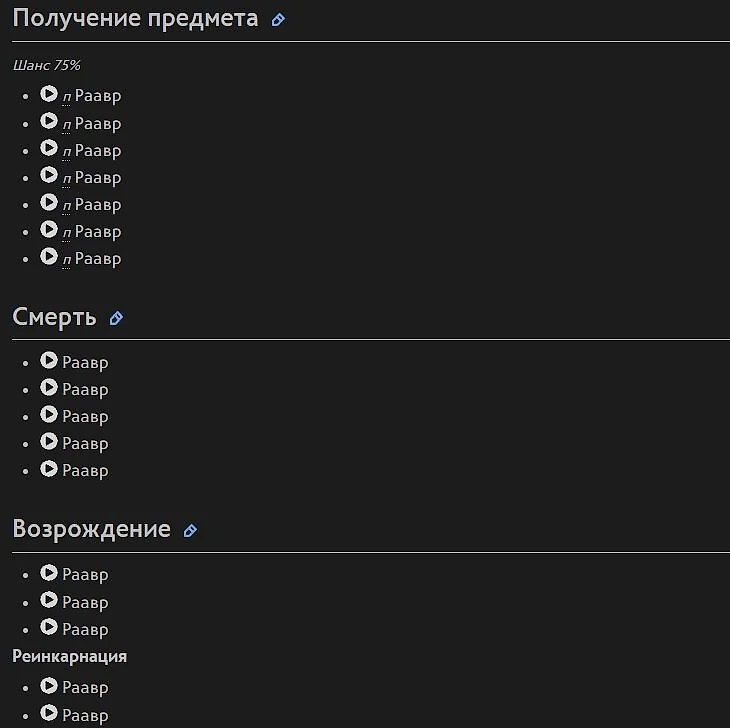Play the last Раавр audio under Смерть

(x=49, y=468)
